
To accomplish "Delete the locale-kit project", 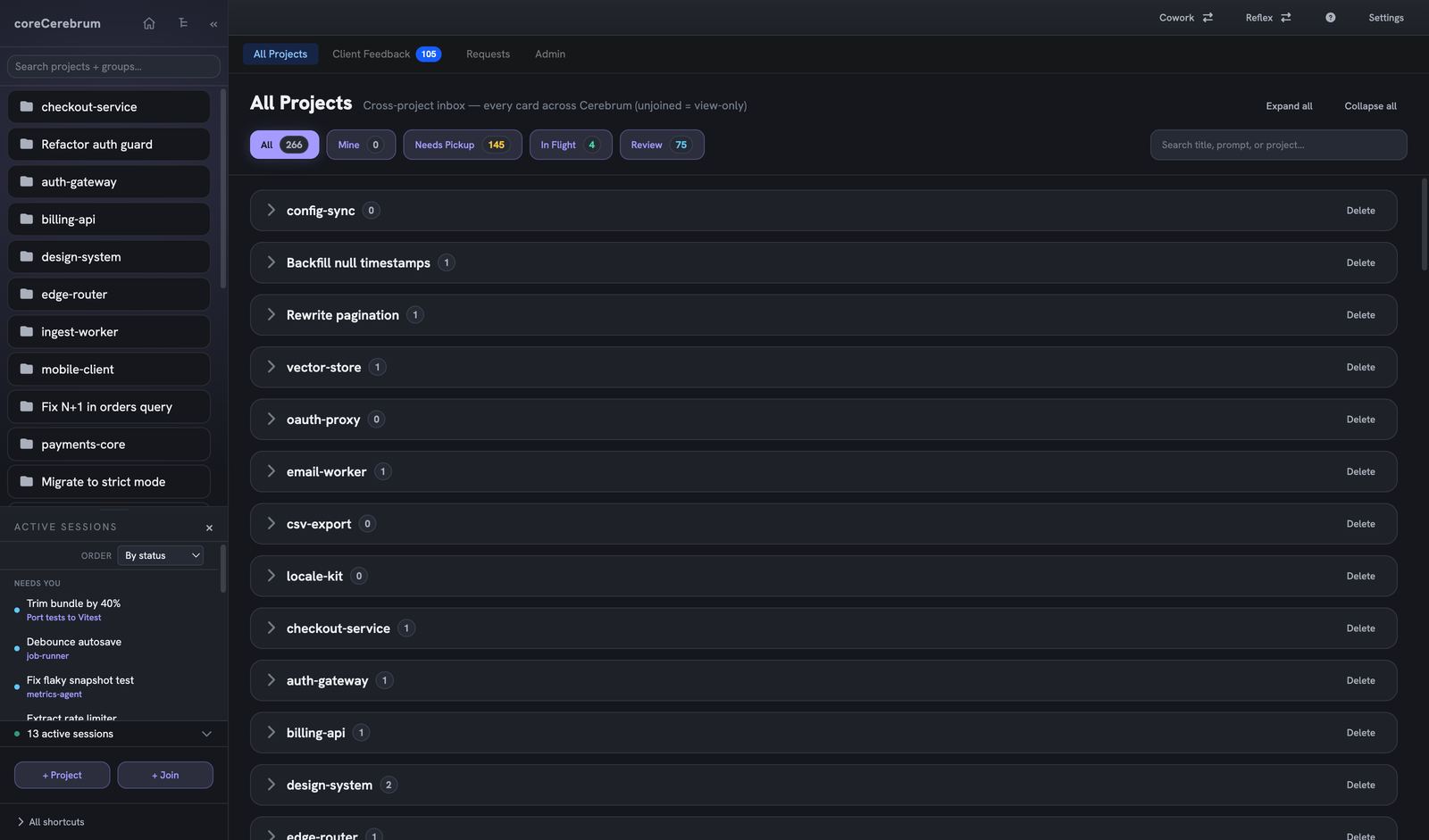I will click(x=1360, y=576).
